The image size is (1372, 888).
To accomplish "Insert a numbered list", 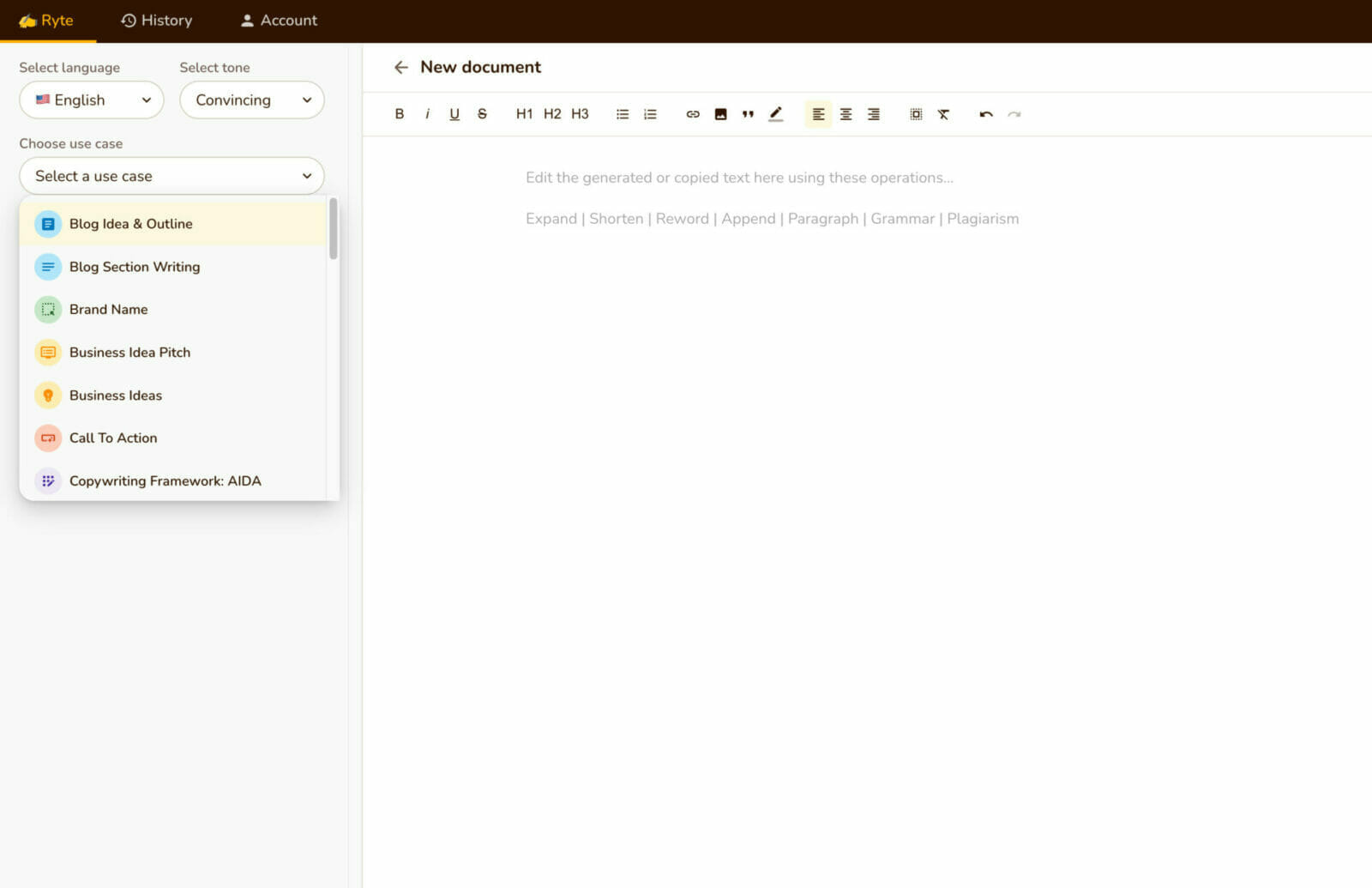I will (650, 114).
